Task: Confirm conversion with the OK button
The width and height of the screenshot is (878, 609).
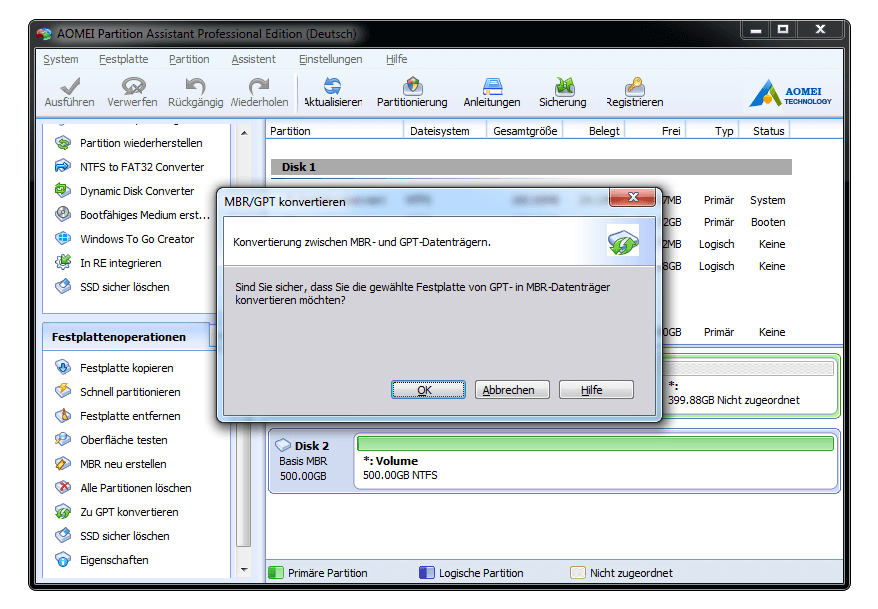Action: coord(428,390)
